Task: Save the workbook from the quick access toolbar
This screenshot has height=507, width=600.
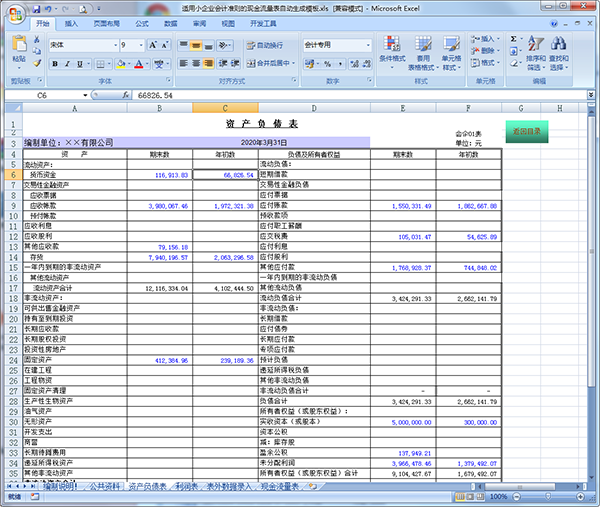Action: click(36, 8)
